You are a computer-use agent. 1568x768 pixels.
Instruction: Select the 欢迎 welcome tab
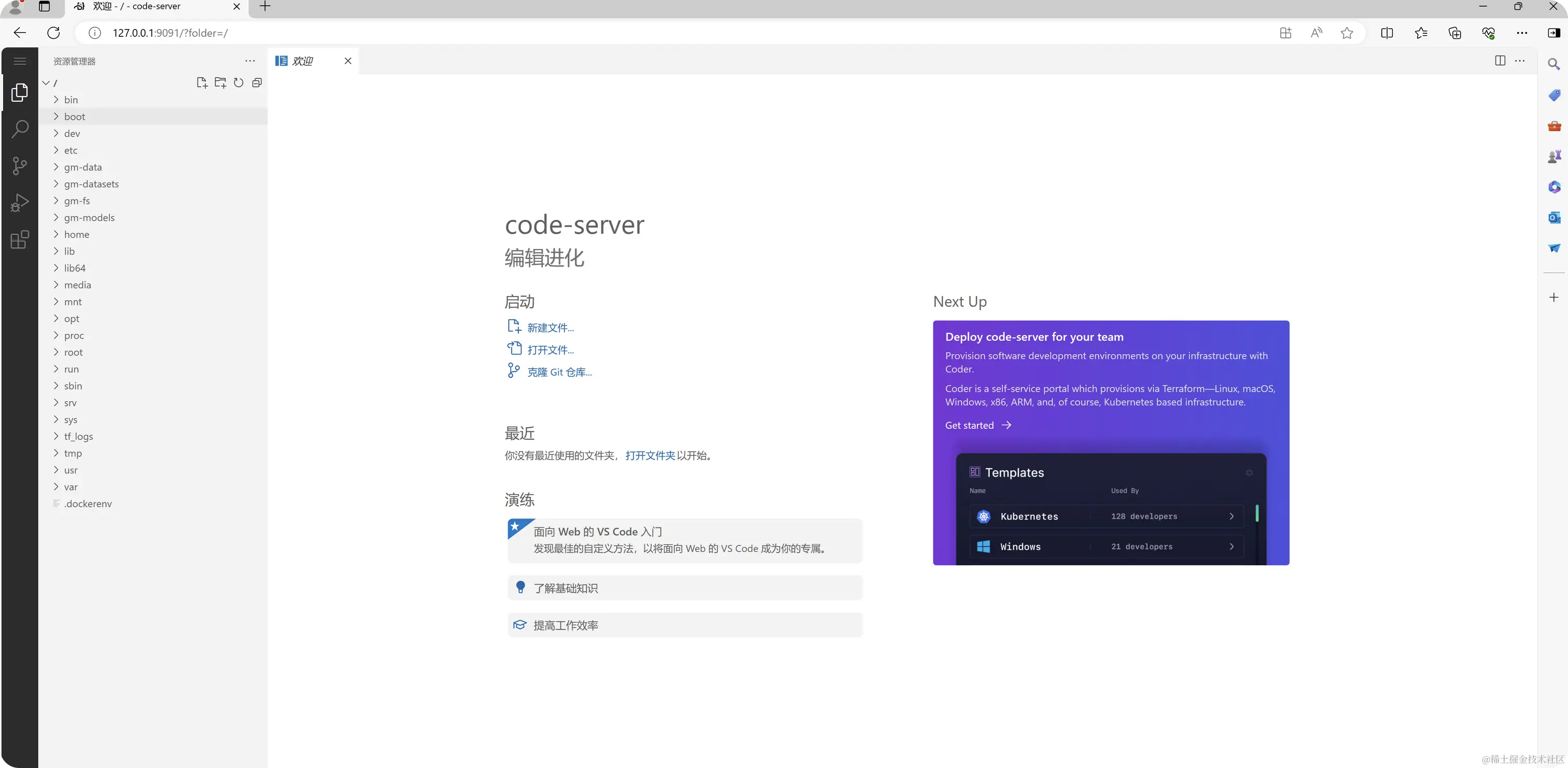point(302,61)
